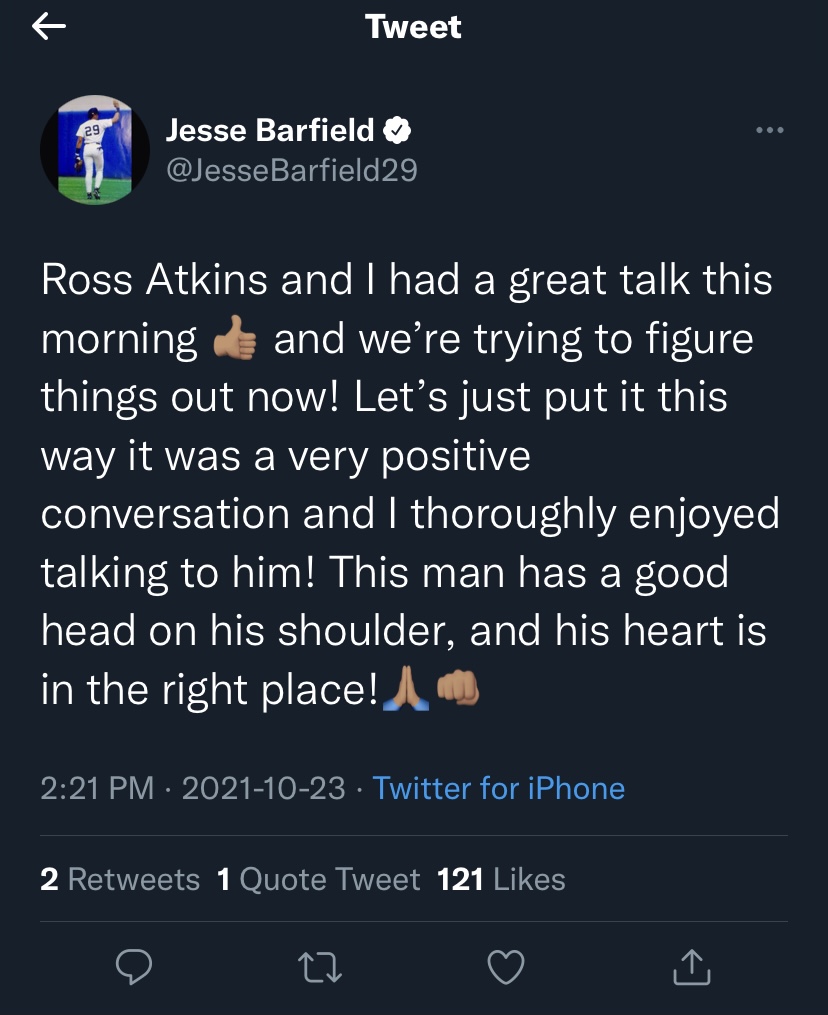Screen dimensions: 828x1015
Task: Open the three-dot more options menu
Action: pos(769,130)
